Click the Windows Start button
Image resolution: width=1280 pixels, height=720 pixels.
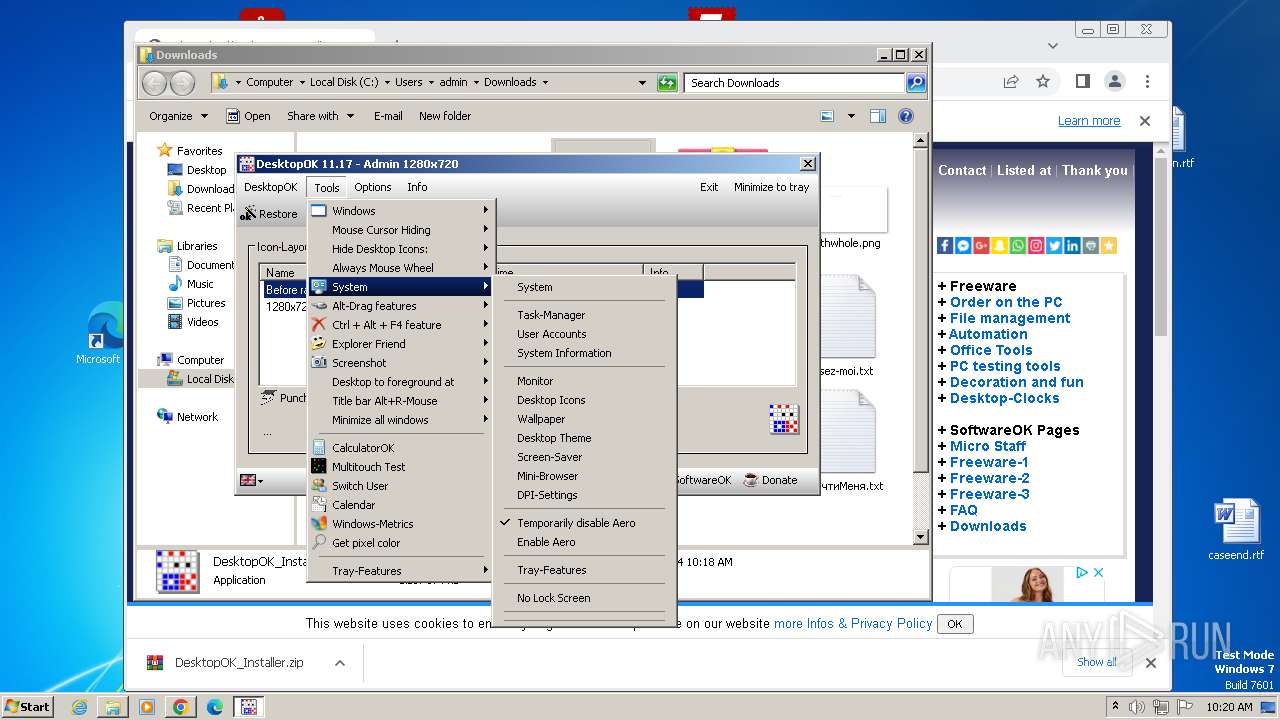tap(27, 706)
